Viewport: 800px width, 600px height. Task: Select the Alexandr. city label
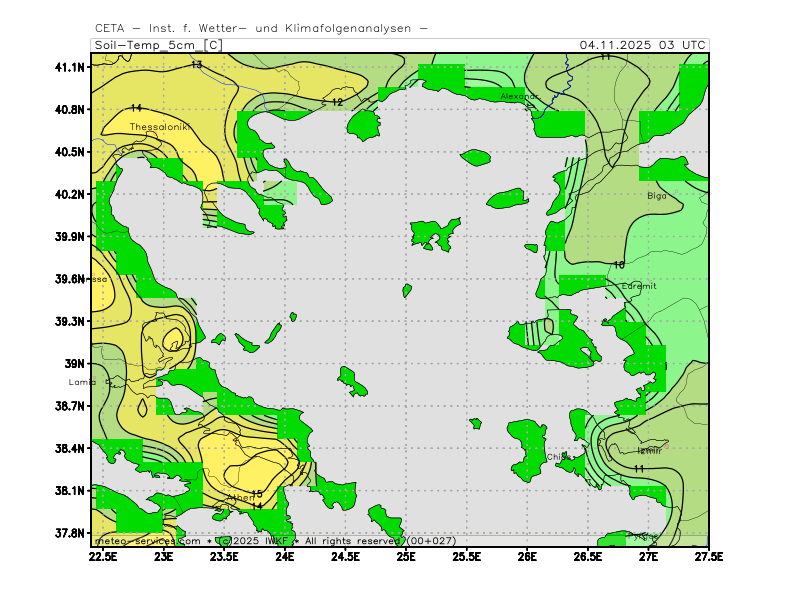click(x=519, y=96)
